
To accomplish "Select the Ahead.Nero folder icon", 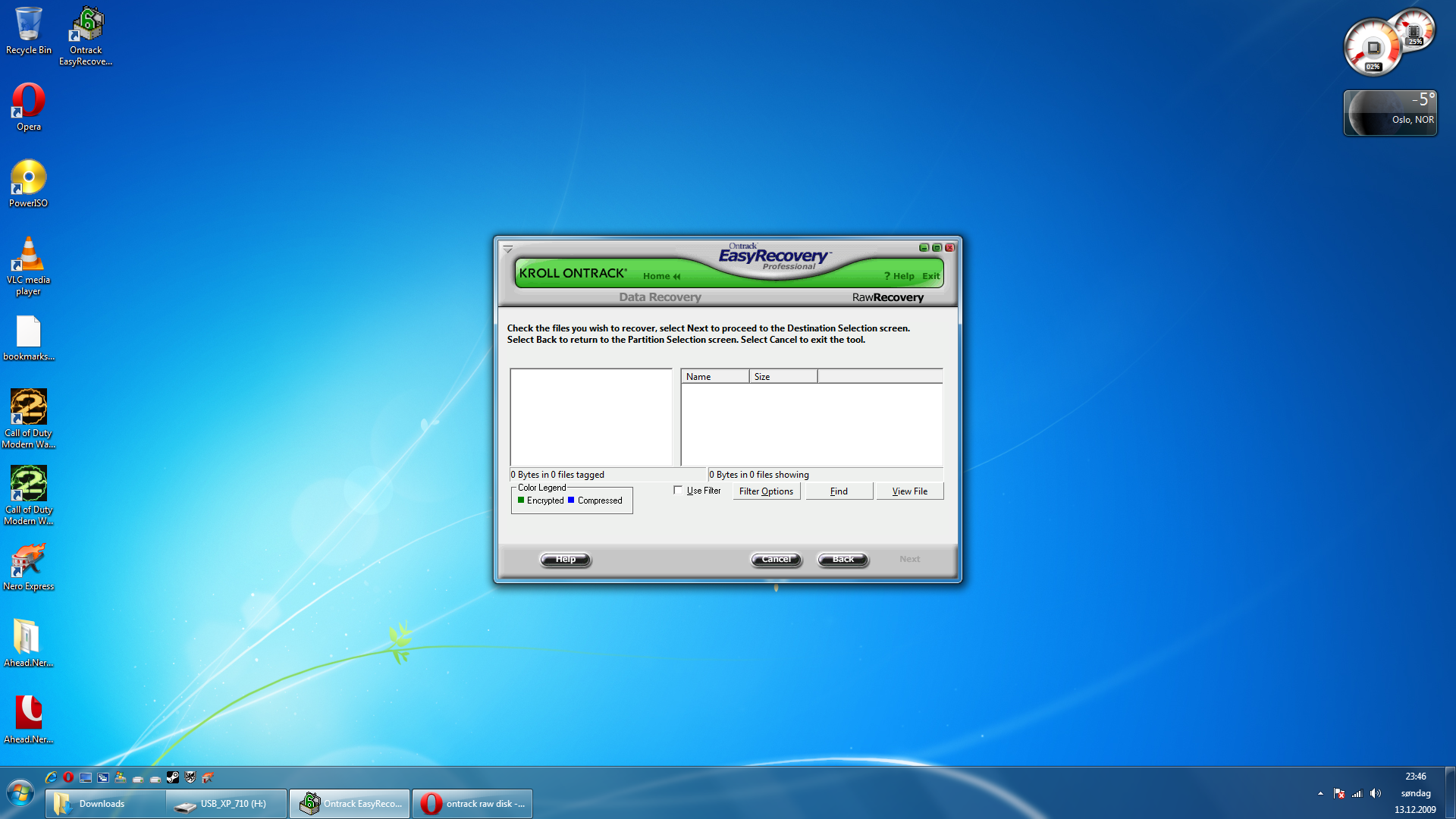I will pyautogui.click(x=28, y=643).
